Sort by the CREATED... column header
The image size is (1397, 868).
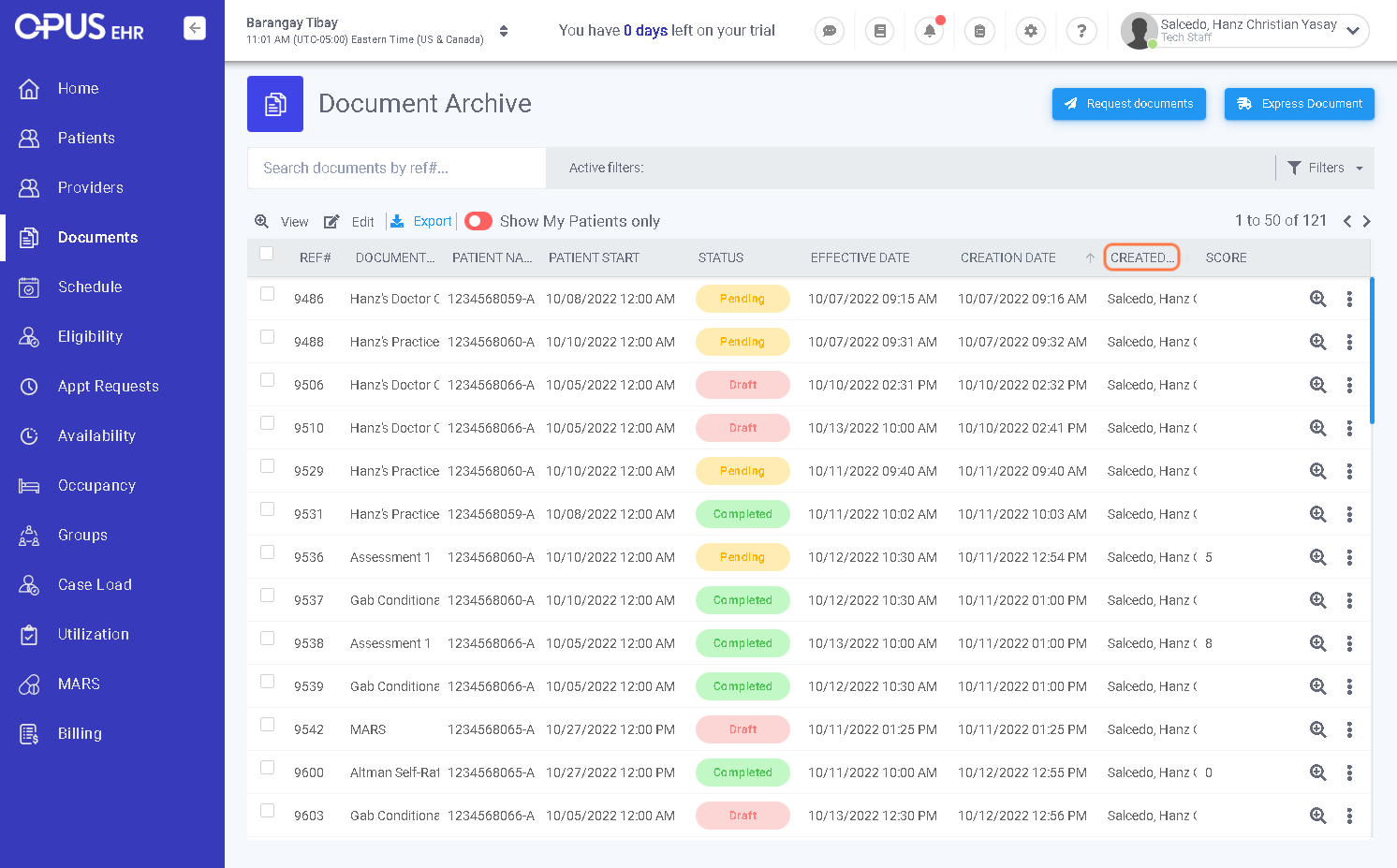click(1141, 257)
